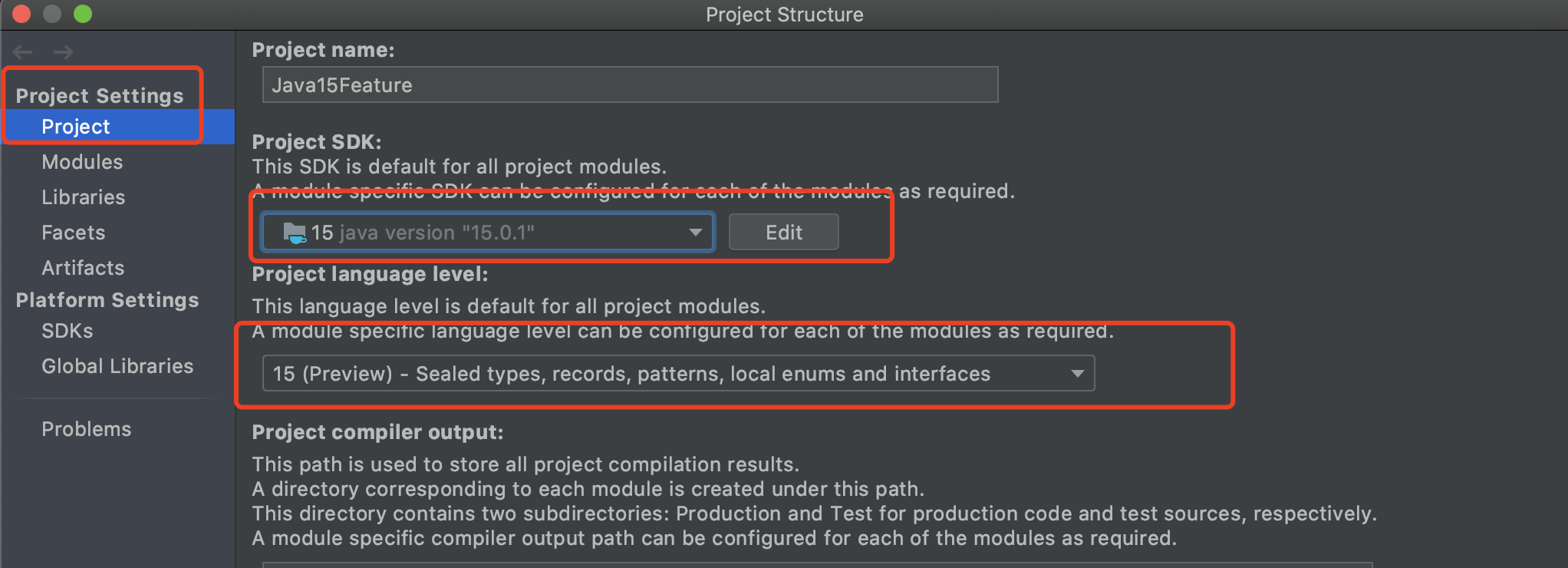Click the gray minimize window button
The height and width of the screenshot is (568, 1568).
pos(52,14)
